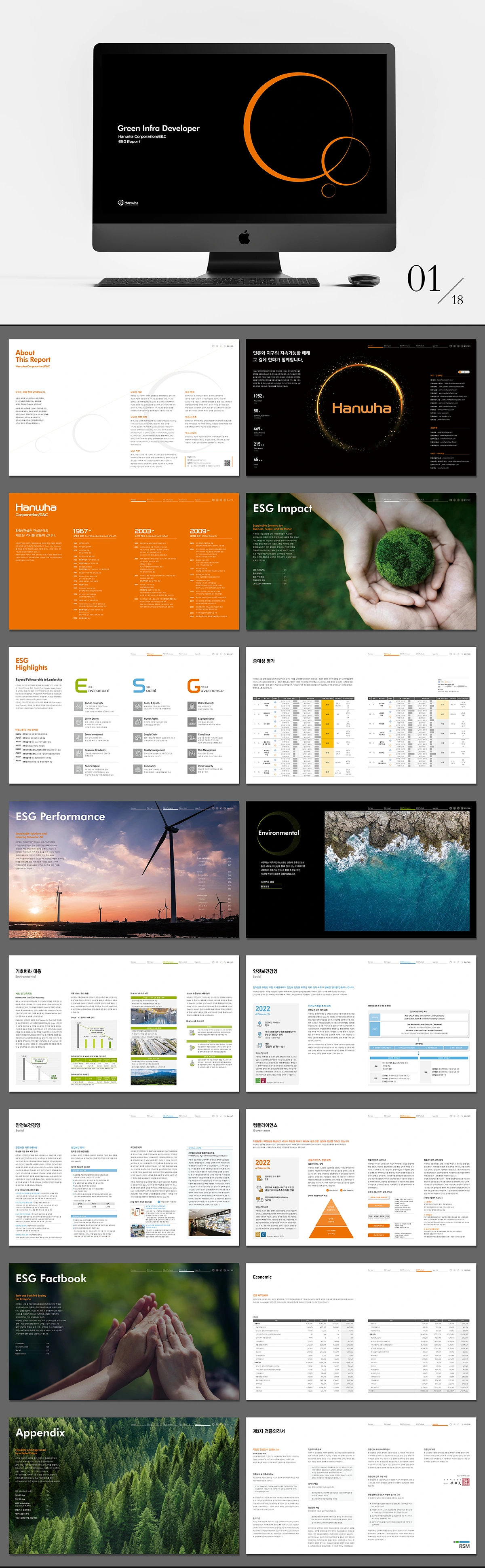Click the Green Energy icon
The width and height of the screenshot is (485, 1568).
[79, 722]
